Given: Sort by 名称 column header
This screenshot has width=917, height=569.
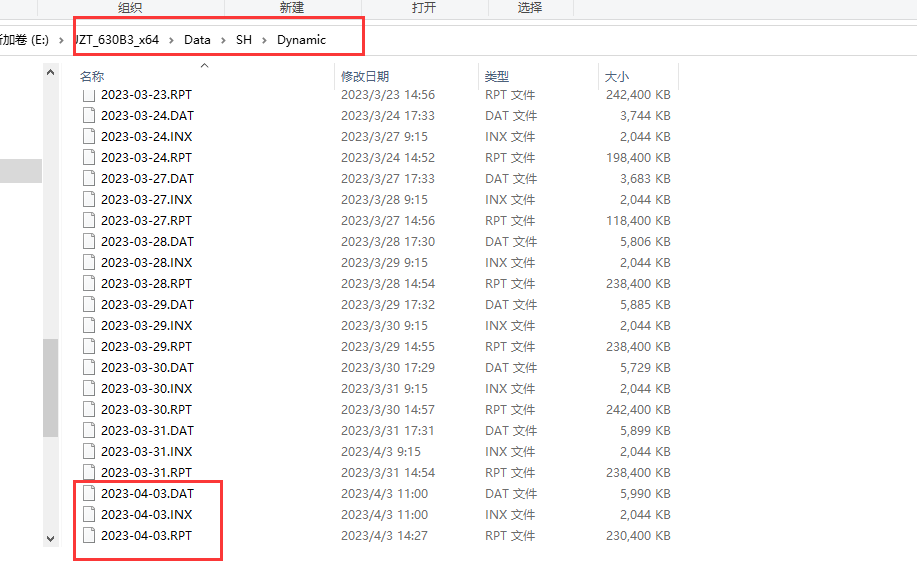Looking at the screenshot, I should coord(92,77).
